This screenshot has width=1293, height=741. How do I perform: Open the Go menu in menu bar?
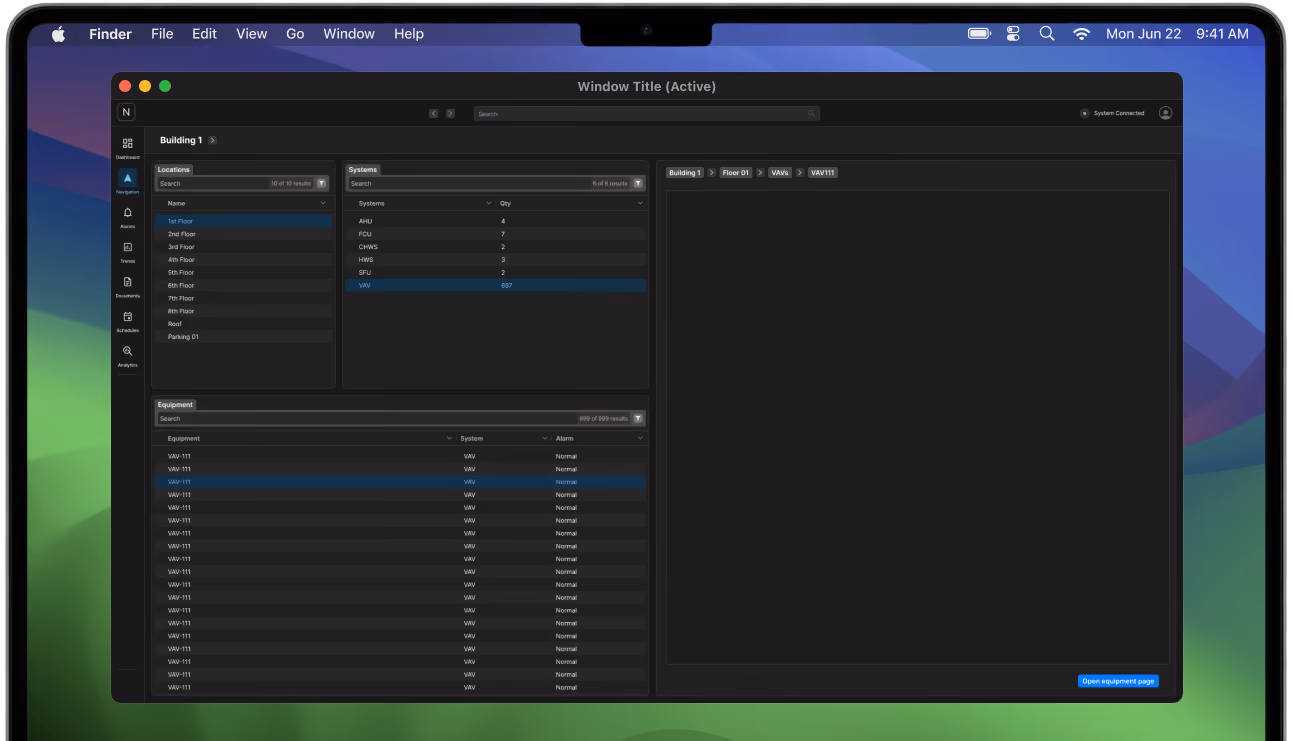pyautogui.click(x=295, y=33)
